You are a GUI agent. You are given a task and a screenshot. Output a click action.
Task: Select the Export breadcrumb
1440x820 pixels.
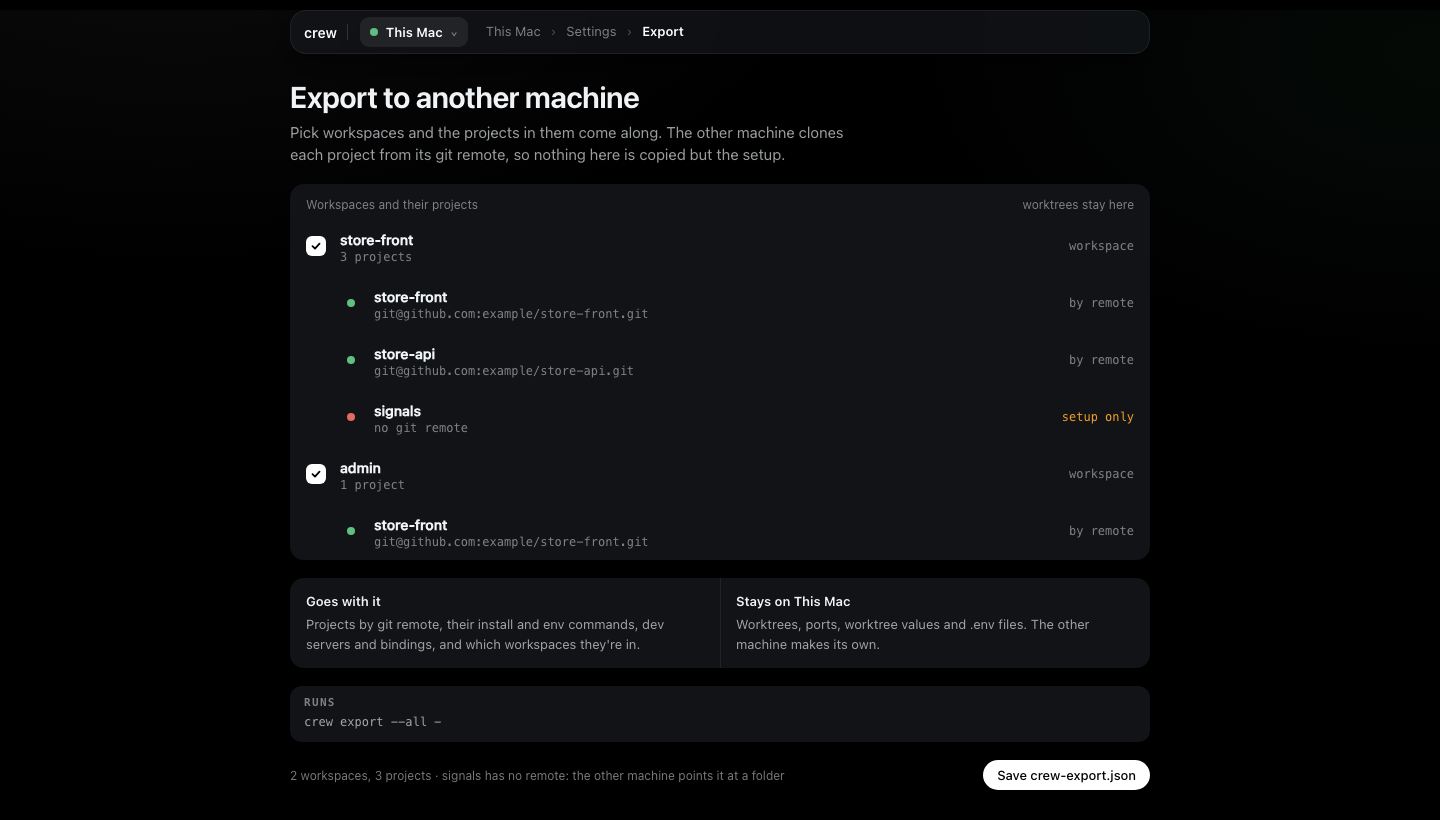coord(663,32)
